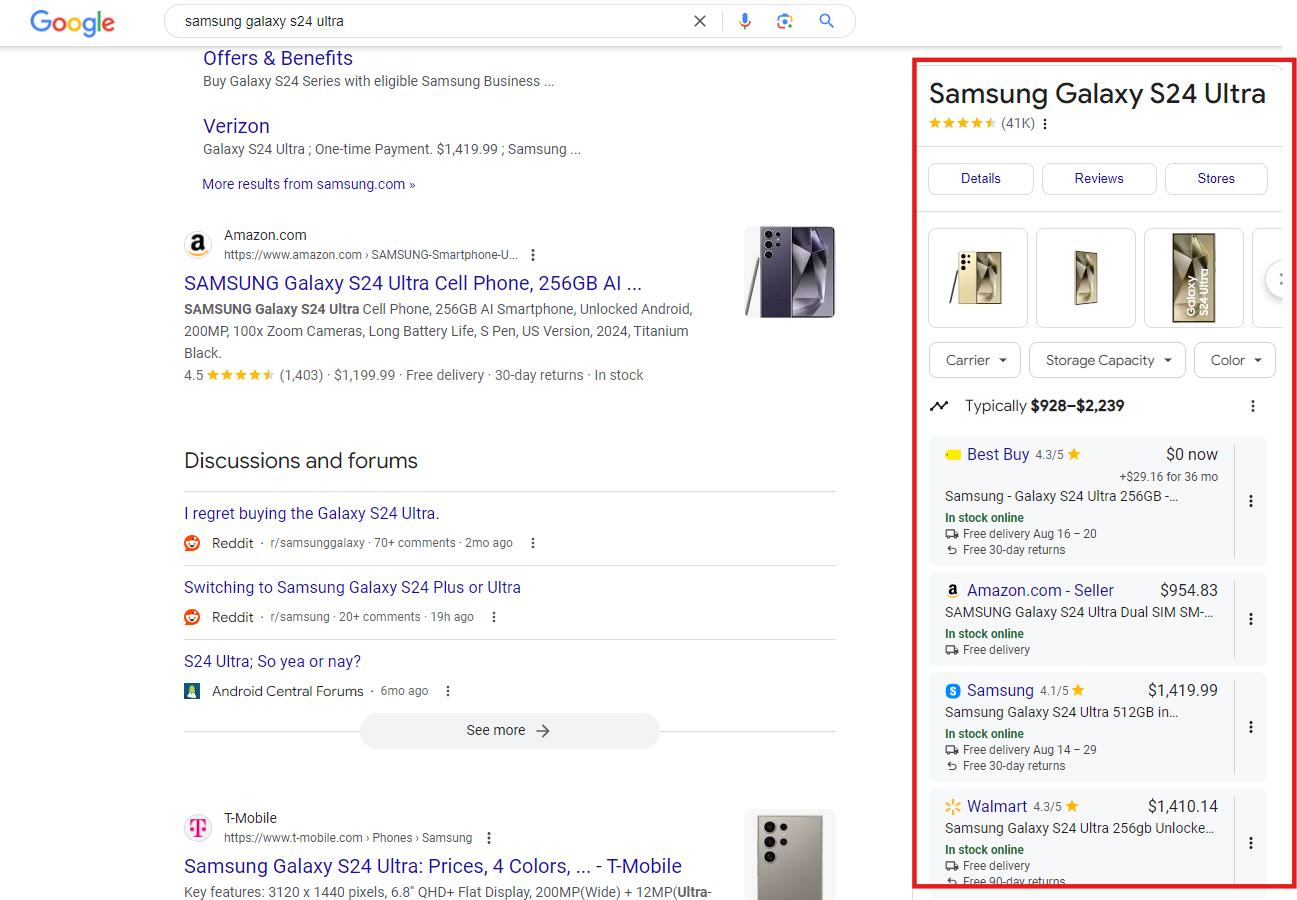Click the "$0 now" Best Buy price
Viewport: 1297px width, 900px height.
point(1192,454)
